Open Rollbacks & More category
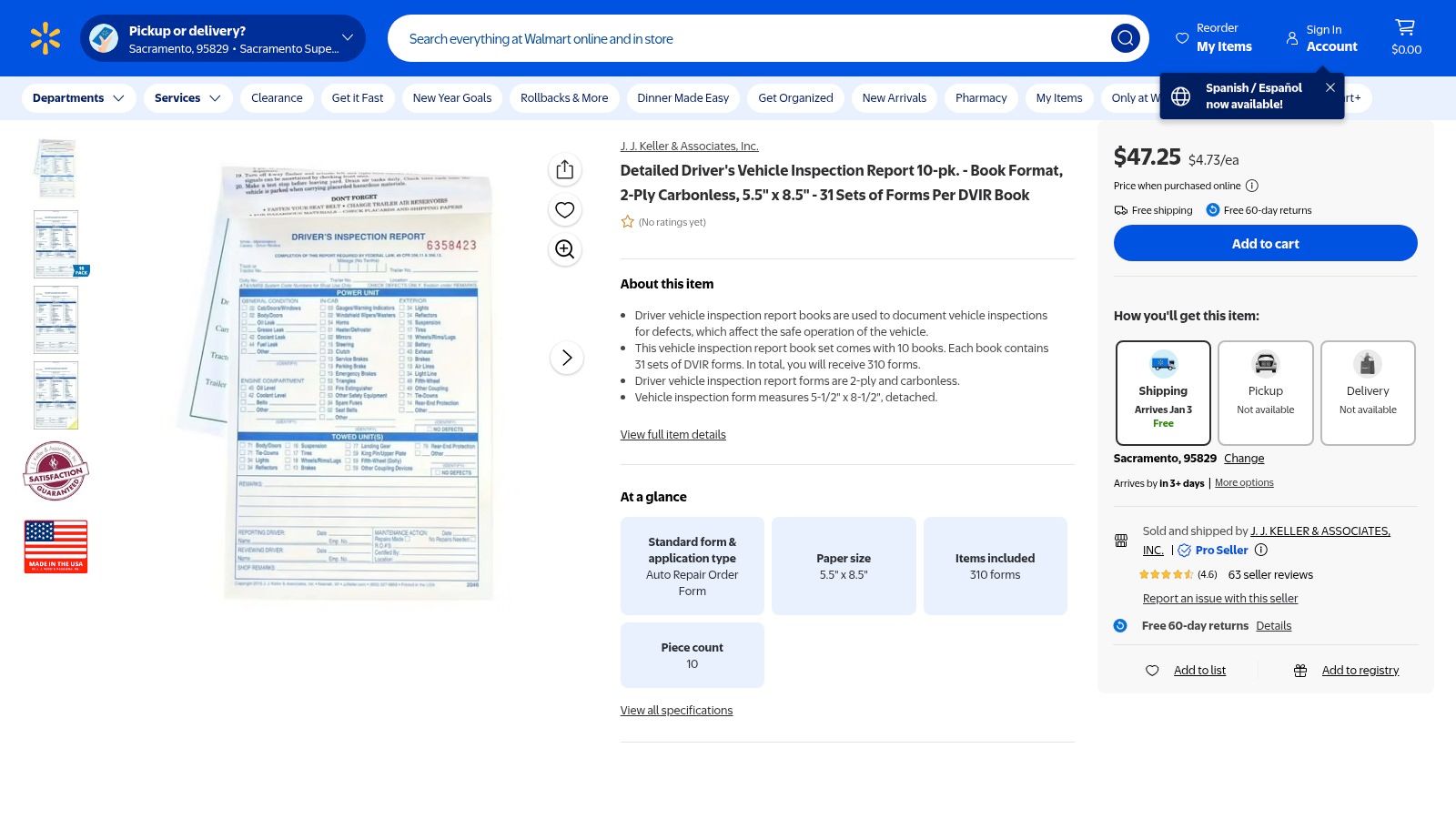 [x=564, y=98]
